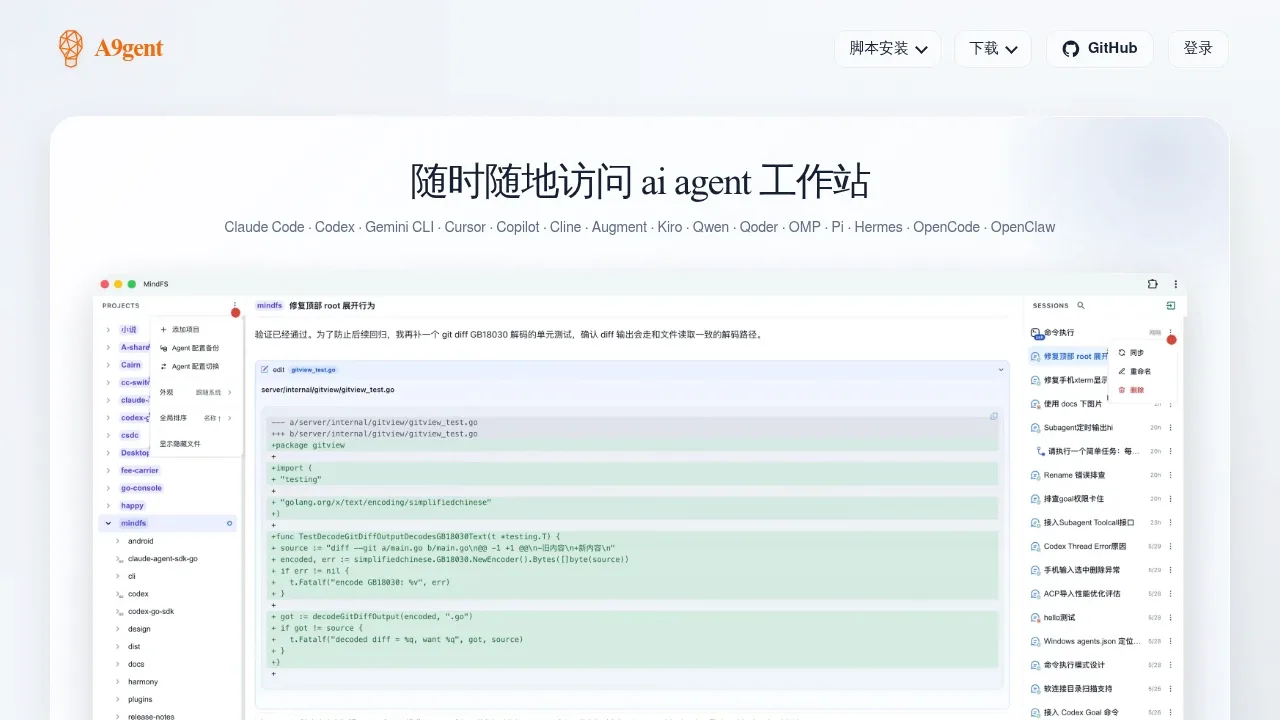Choose 删除 in the session menu
Screen dimensions: 1280x720
tap(1133, 390)
